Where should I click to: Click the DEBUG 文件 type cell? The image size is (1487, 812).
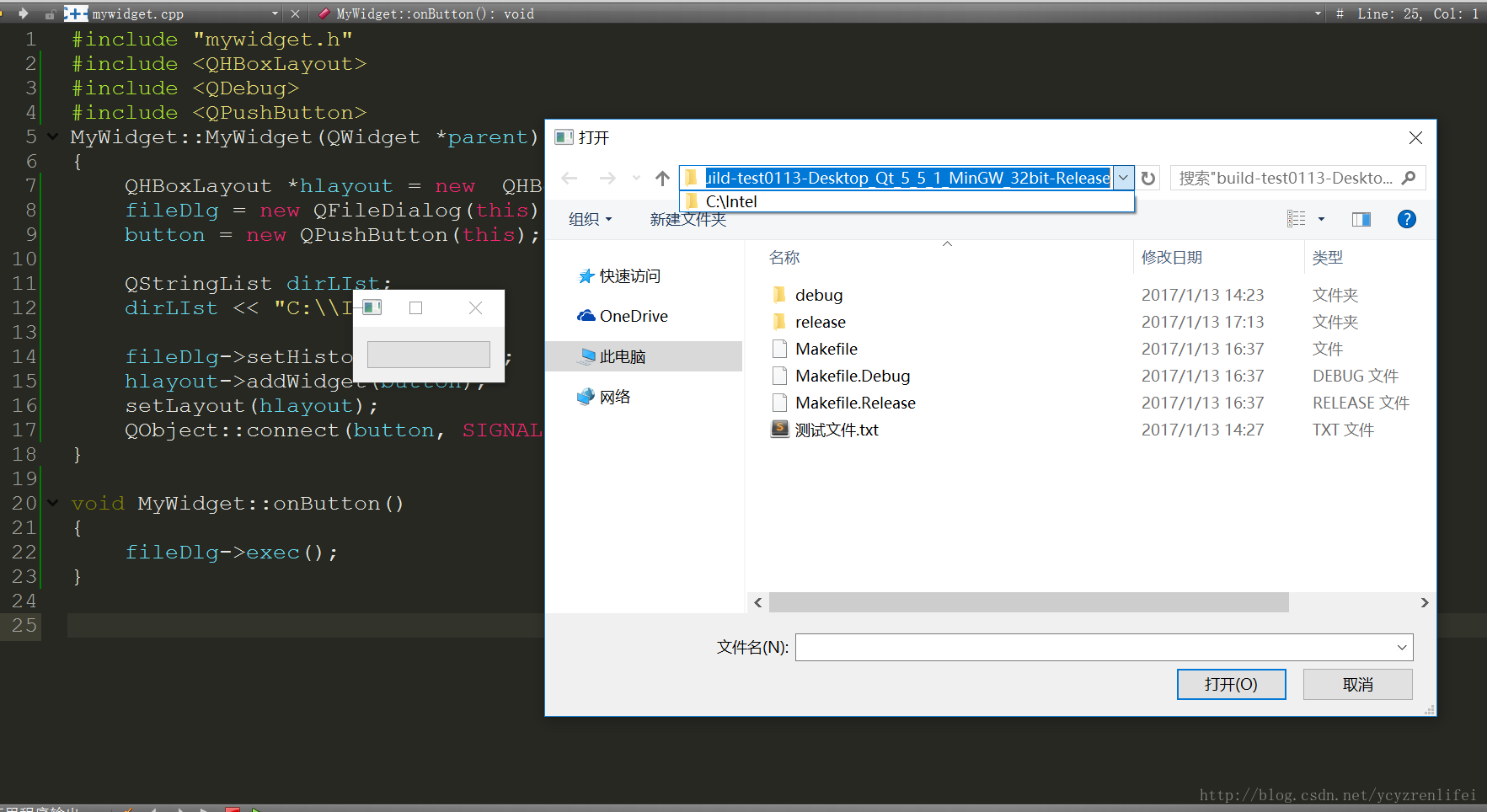point(1355,376)
